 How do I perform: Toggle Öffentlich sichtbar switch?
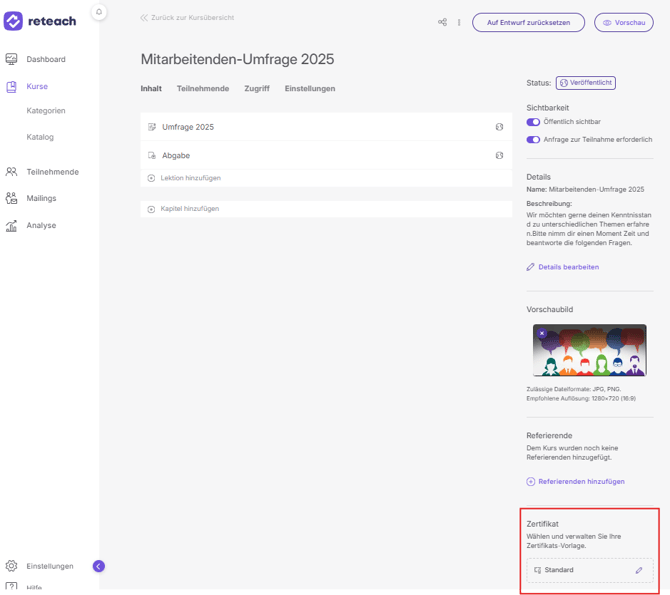click(533, 122)
